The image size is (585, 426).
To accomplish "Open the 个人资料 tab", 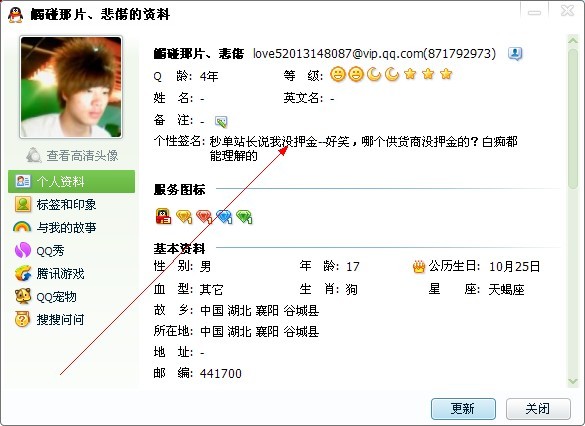I will click(71, 181).
